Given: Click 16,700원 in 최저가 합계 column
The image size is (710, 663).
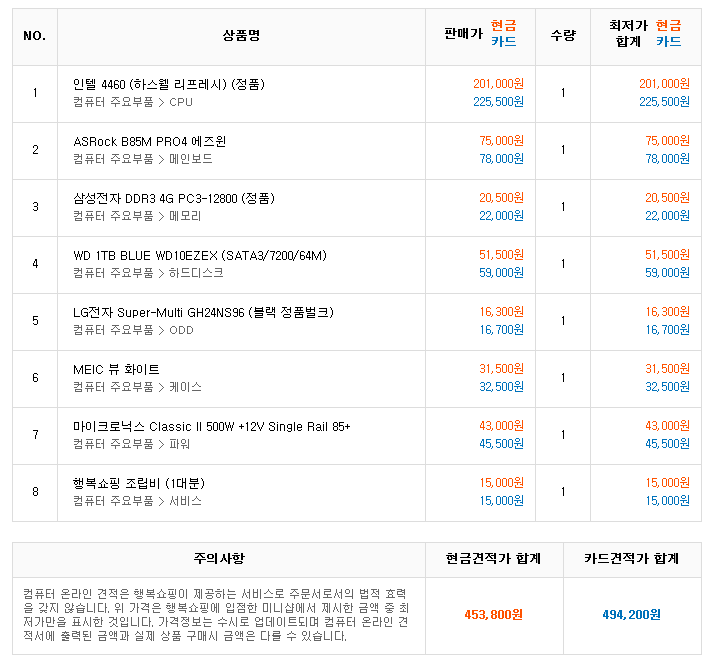Looking at the screenshot, I should (667, 330).
